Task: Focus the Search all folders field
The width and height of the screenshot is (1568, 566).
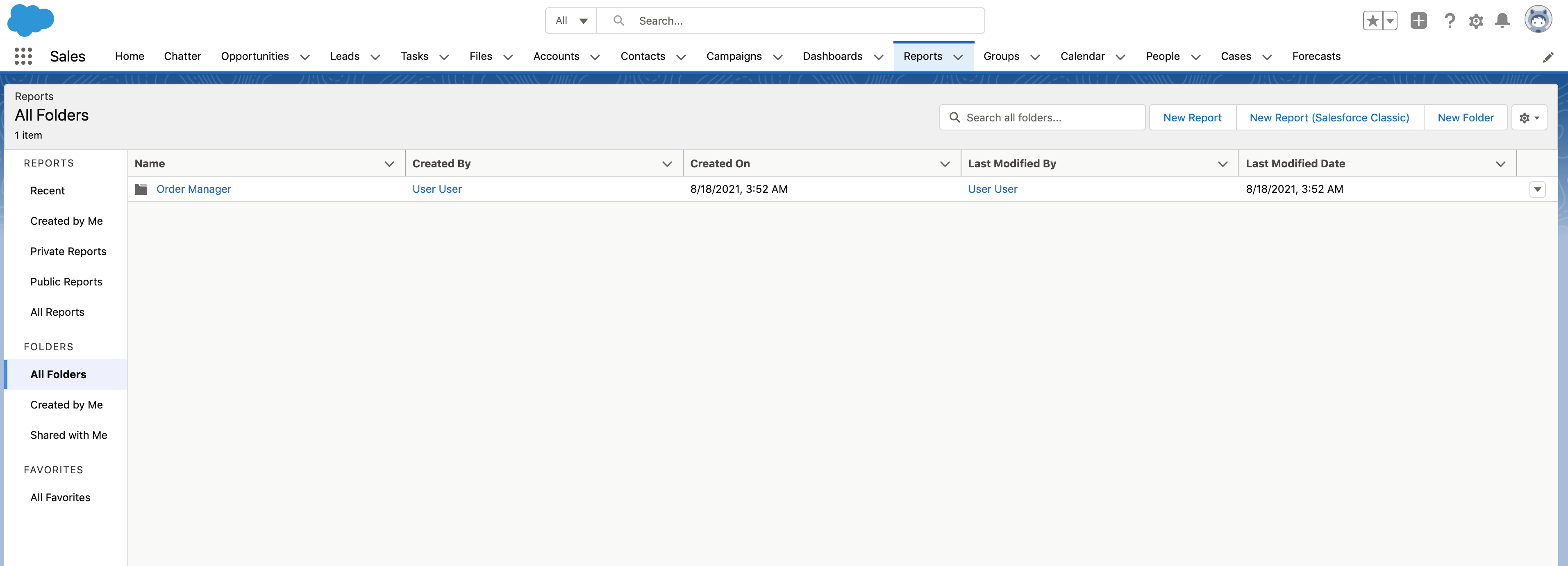Action: (x=1042, y=118)
